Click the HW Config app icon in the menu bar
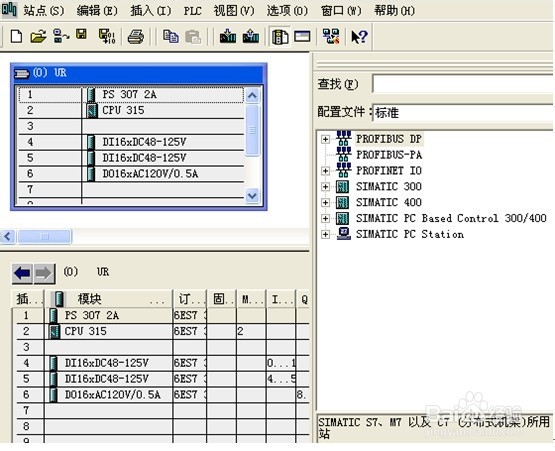This screenshot has width=555, height=451. pyautogui.click(x=9, y=10)
